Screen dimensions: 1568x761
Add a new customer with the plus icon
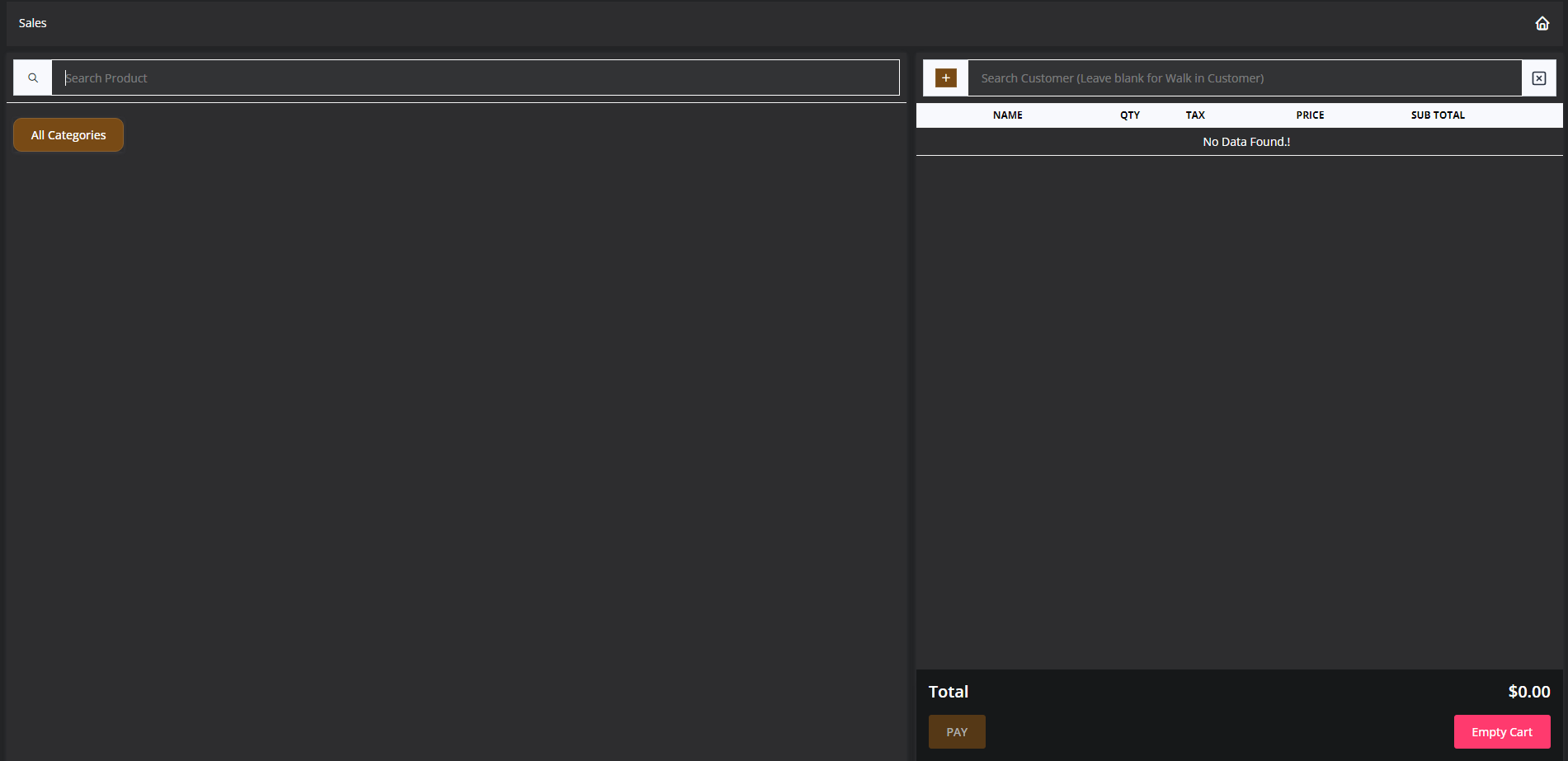click(x=945, y=78)
